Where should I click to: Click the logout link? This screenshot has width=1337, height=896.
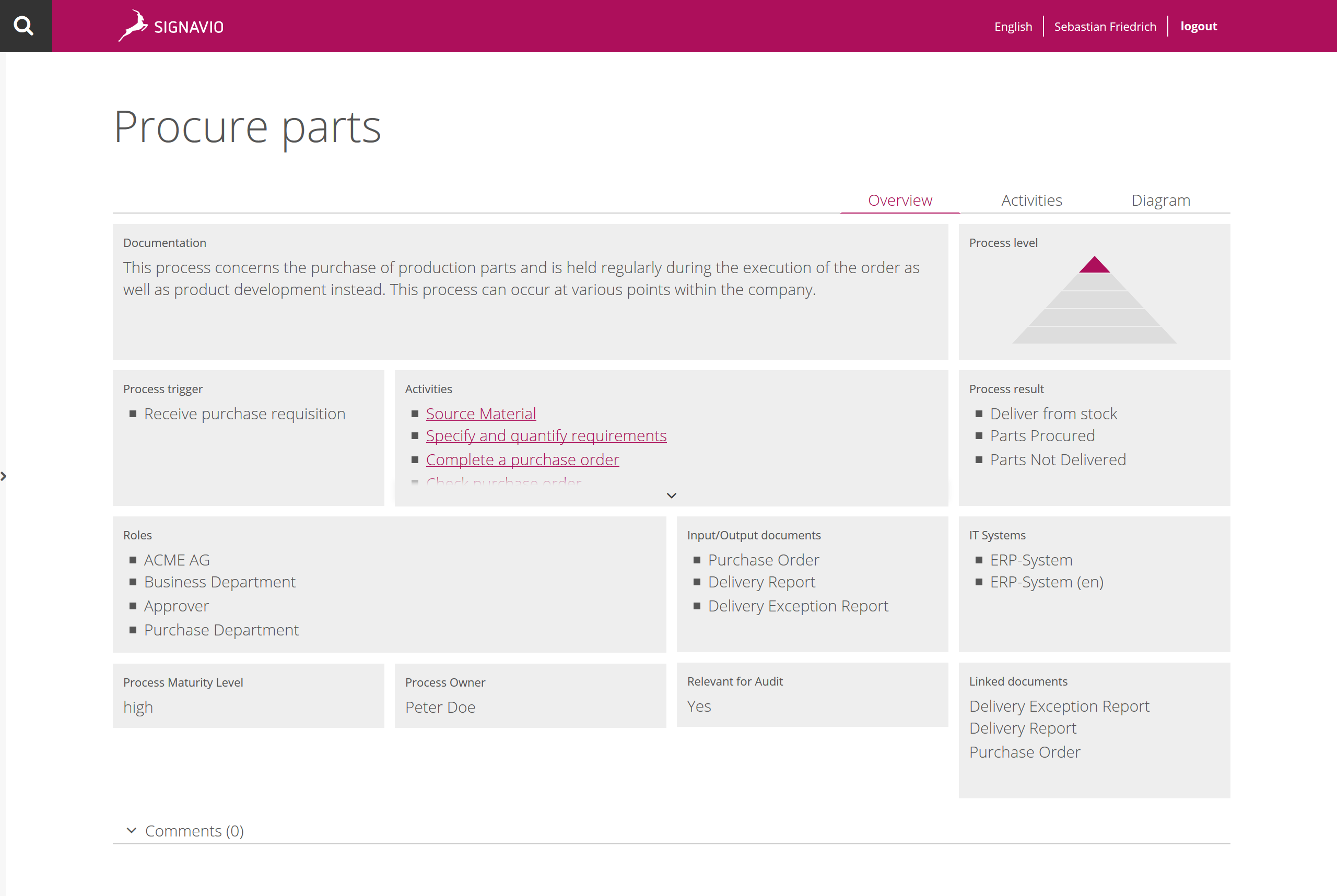[1199, 26]
